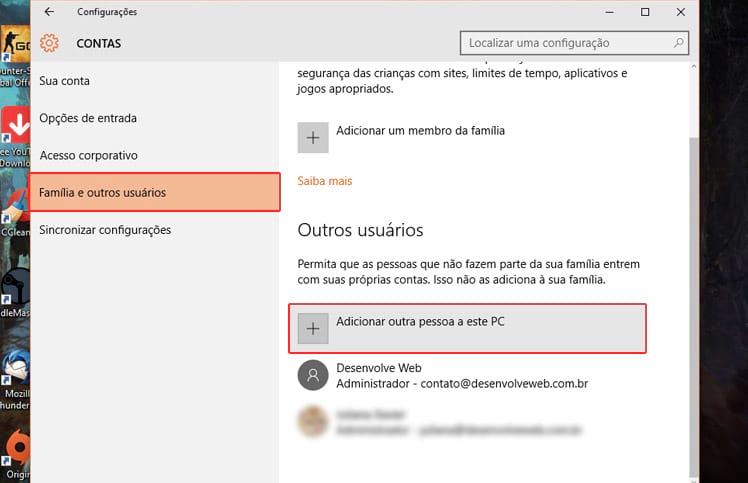Focus the 'Localizar uma configuração' search field

(x=565, y=43)
